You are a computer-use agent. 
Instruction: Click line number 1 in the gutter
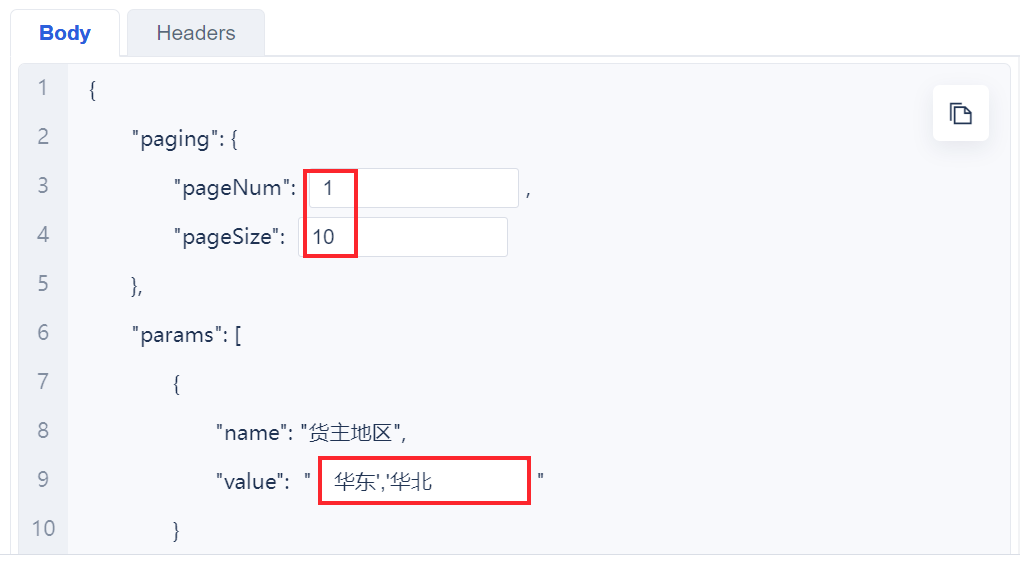(x=43, y=88)
